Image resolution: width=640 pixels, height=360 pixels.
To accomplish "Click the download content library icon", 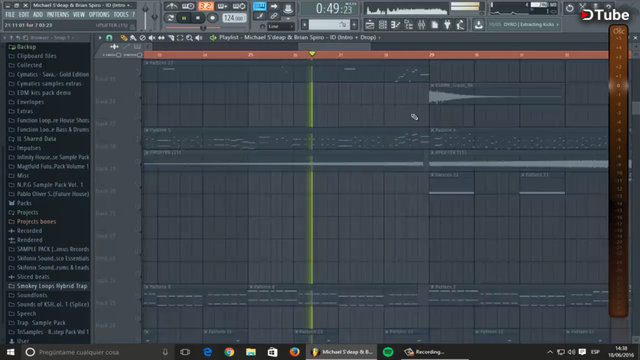I will 479,25.
